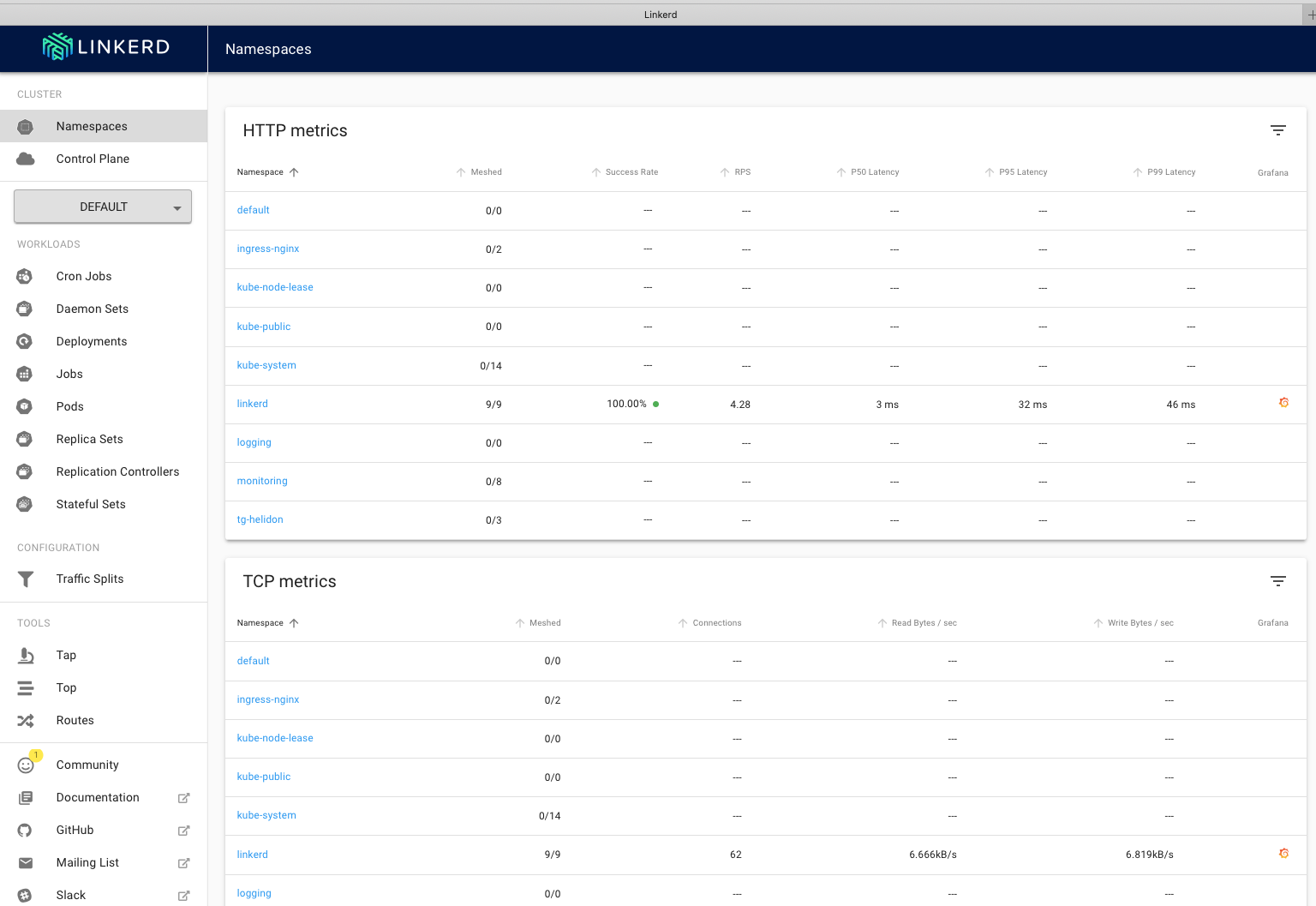Click external link icon next to GitHub

tap(183, 831)
